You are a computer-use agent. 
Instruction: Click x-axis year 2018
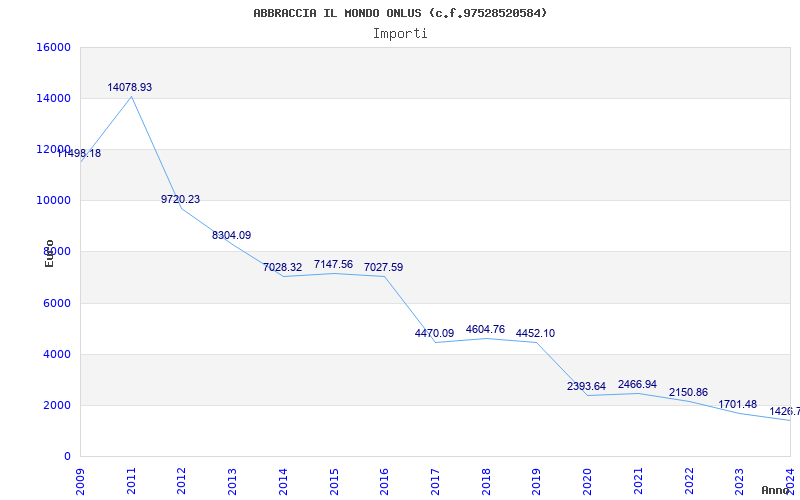486,482
